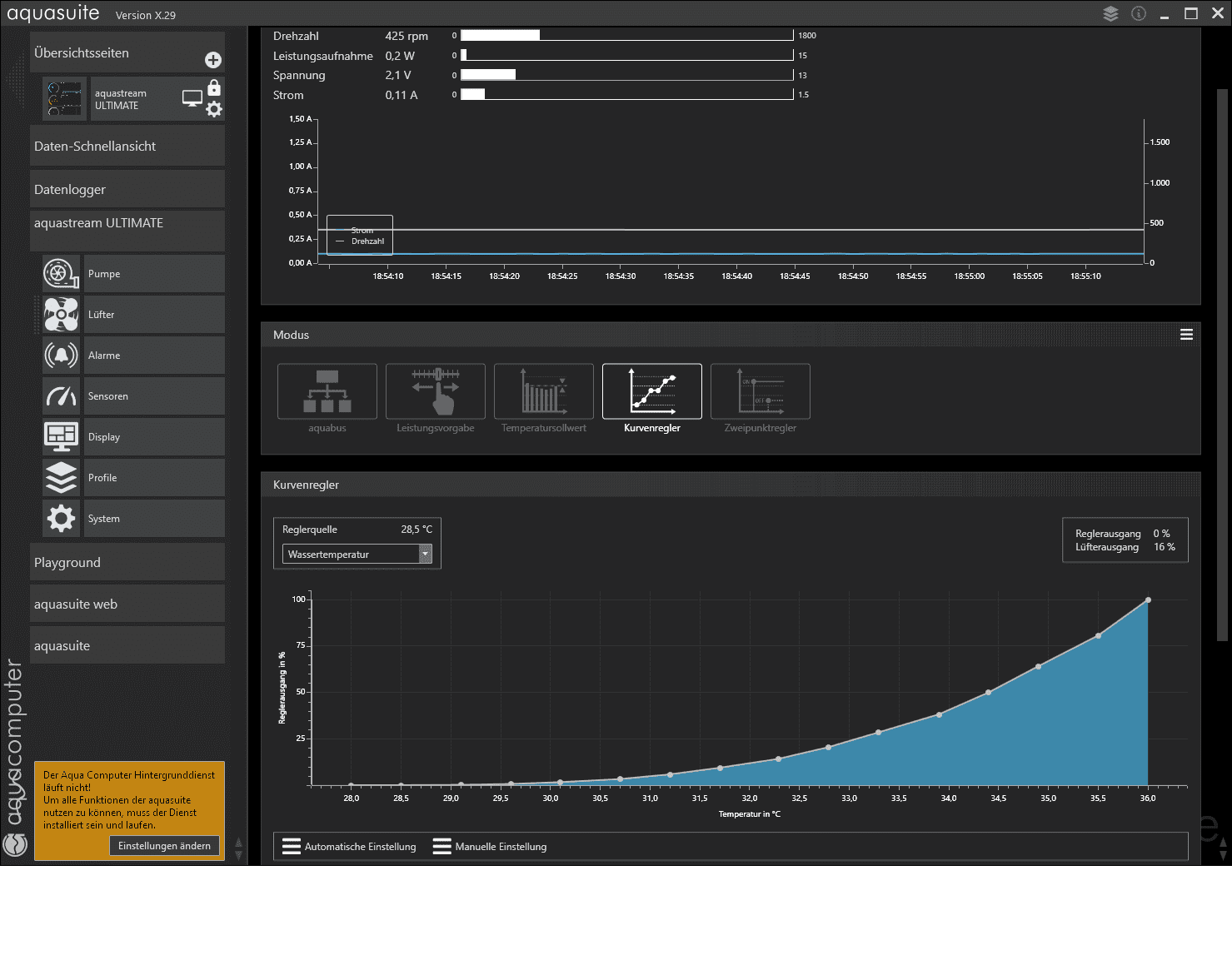The image size is (1232, 975).
Task: Click the Spannung progress bar
Action: (627, 75)
